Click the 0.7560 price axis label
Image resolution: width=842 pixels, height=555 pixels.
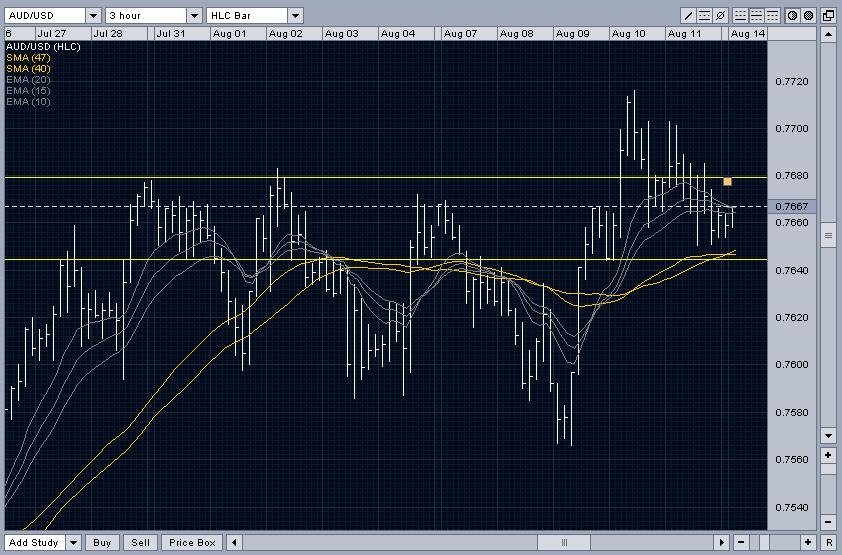click(792, 459)
